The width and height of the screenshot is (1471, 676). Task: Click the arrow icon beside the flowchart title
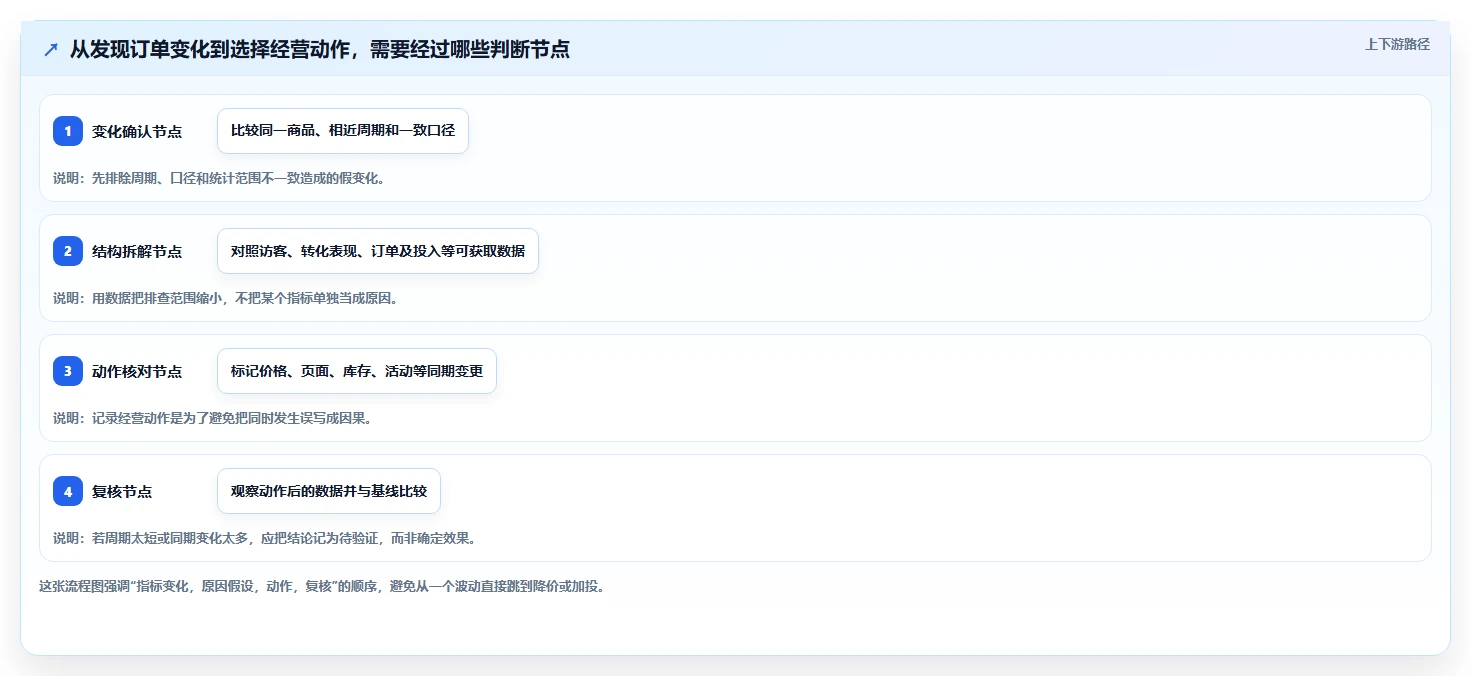coord(51,49)
